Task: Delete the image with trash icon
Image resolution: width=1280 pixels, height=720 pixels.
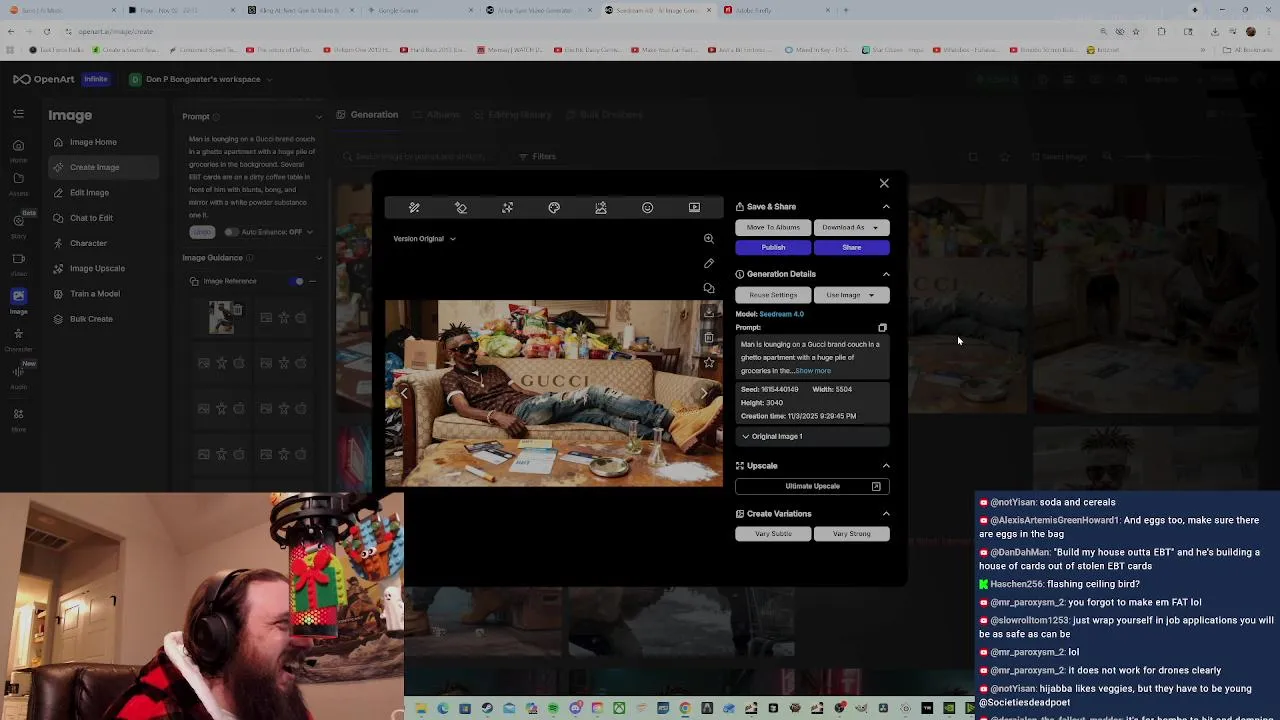Action: (709, 337)
